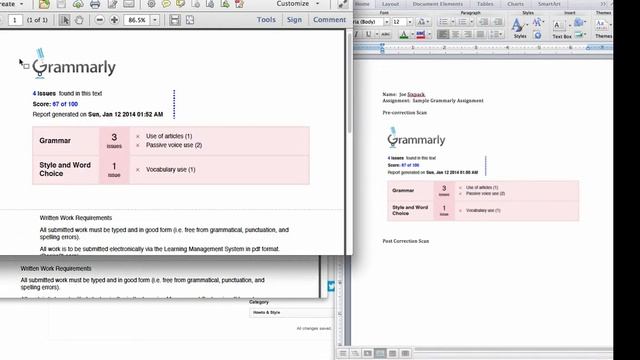Toggle strikethrough ABC formatting in Word
This screenshot has width=640, height=360.
[385, 35]
